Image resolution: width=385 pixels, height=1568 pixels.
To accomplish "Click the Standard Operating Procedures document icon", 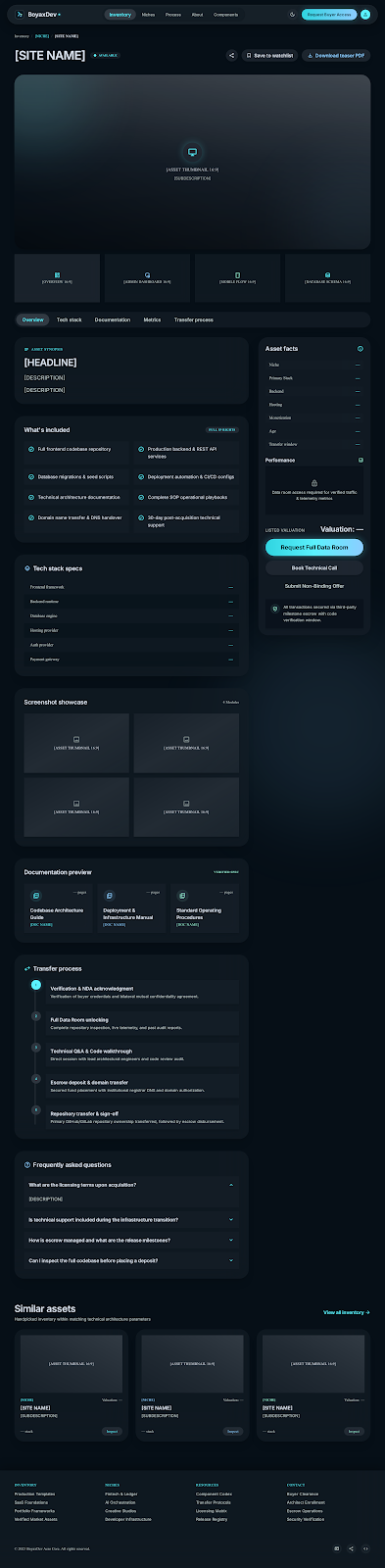I will click(182, 896).
